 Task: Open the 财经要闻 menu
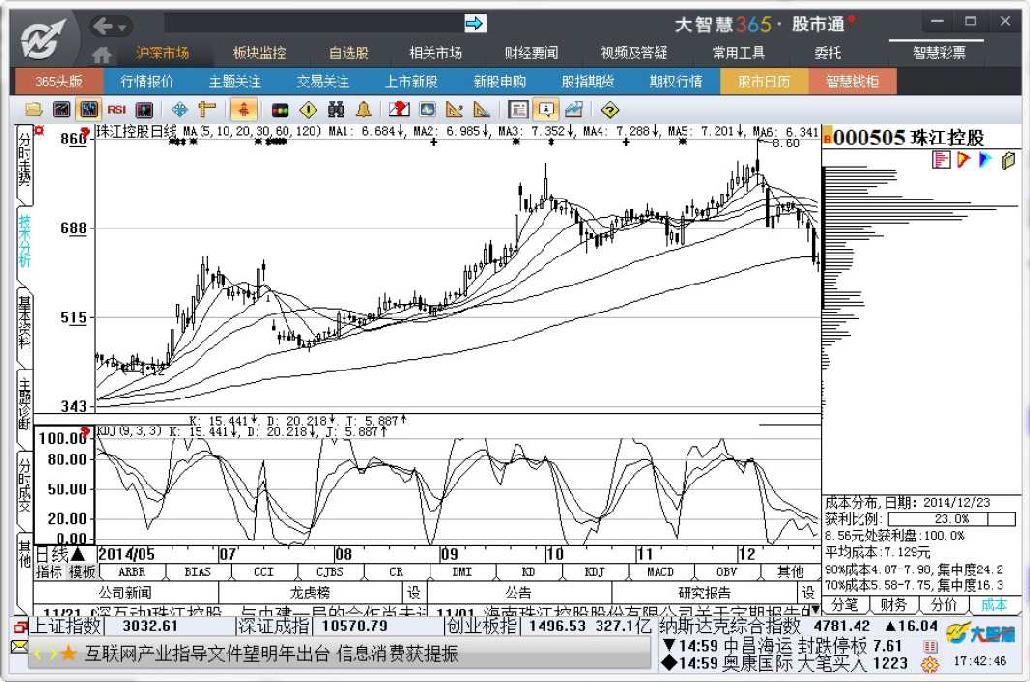pyautogui.click(x=531, y=53)
